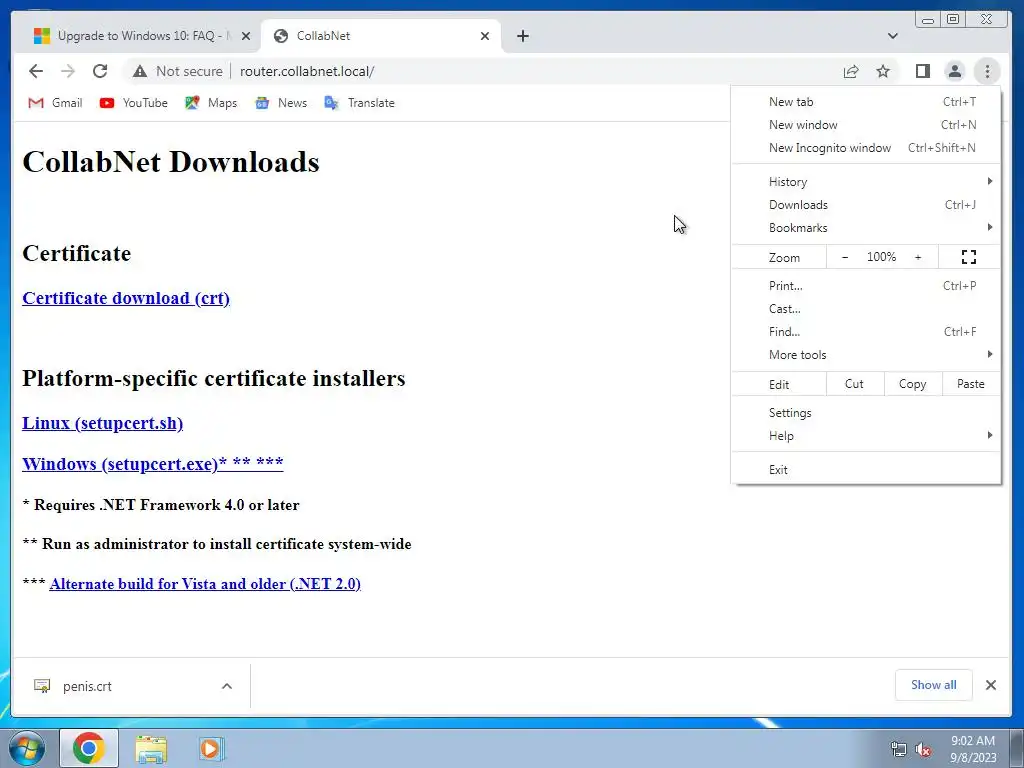Open Windows Explorer from taskbar
1024x768 pixels.
tap(151, 748)
